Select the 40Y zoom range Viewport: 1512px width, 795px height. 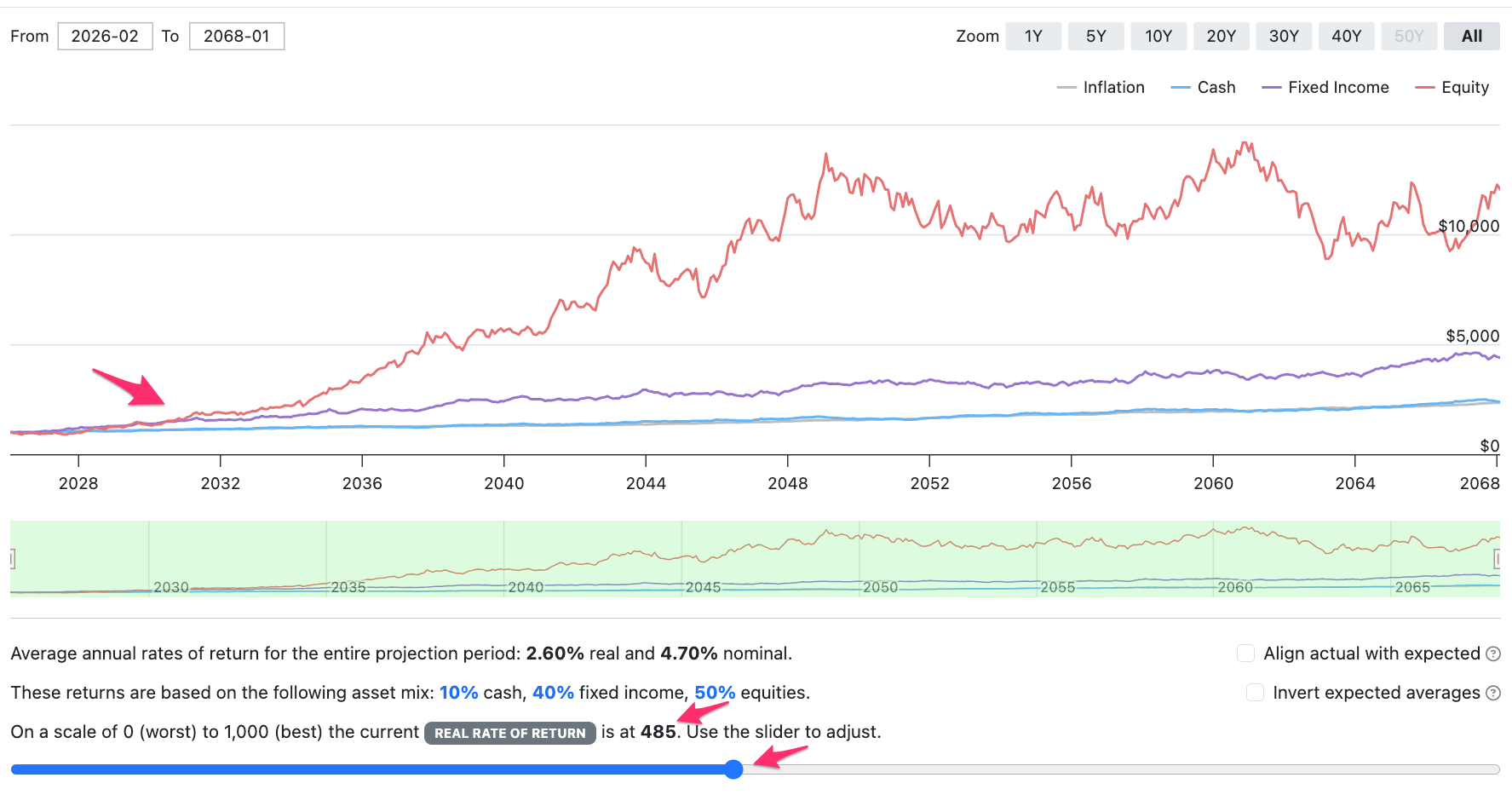click(1347, 36)
